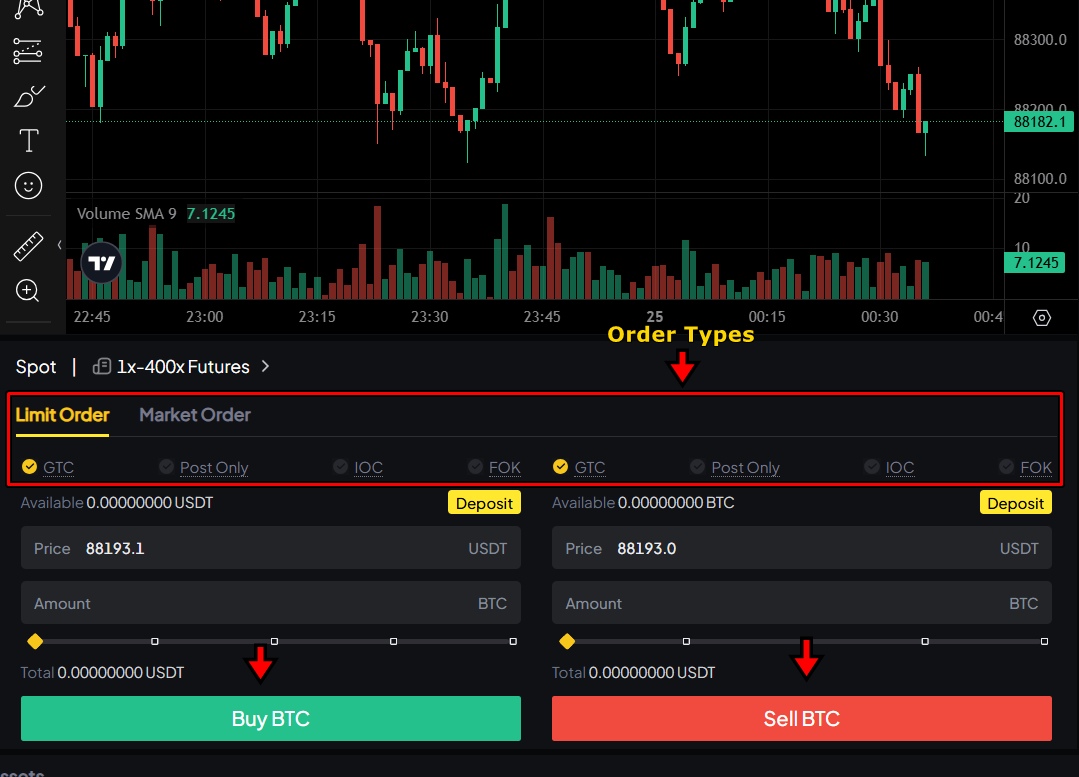
Task: Click Deposit next to available USDT
Action: point(484,502)
